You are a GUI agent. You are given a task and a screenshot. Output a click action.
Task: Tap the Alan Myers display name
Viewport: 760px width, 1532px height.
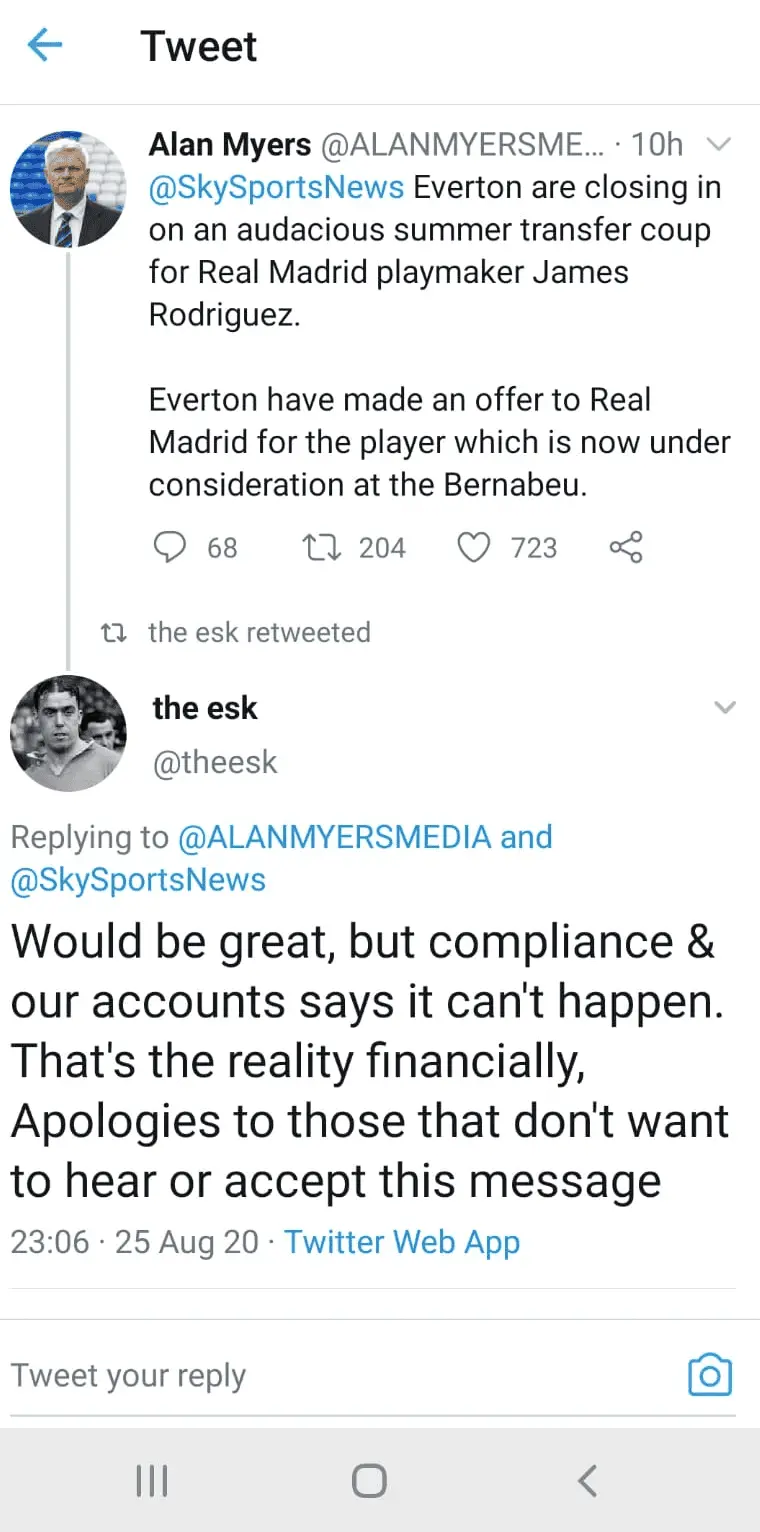(230, 145)
